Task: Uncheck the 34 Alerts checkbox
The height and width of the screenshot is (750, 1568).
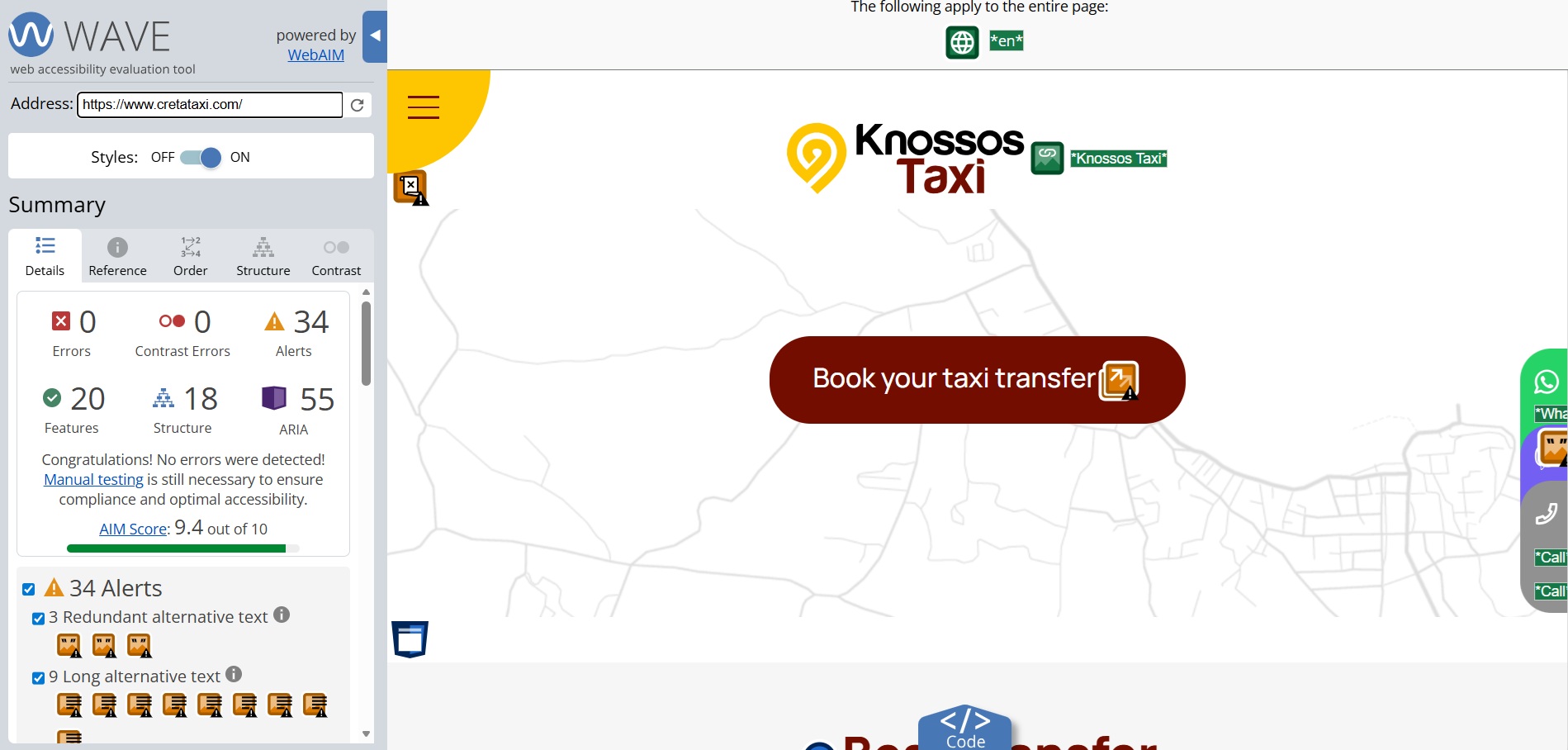Action: (x=29, y=589)
